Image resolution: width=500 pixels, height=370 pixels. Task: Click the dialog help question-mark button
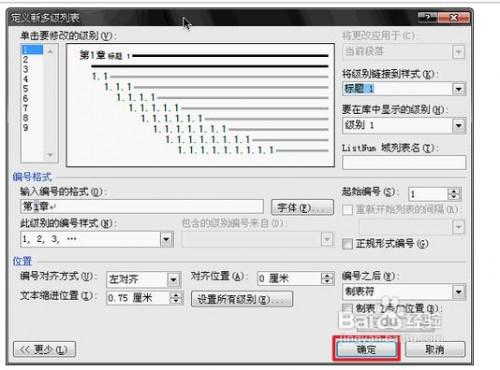point(428,17)
